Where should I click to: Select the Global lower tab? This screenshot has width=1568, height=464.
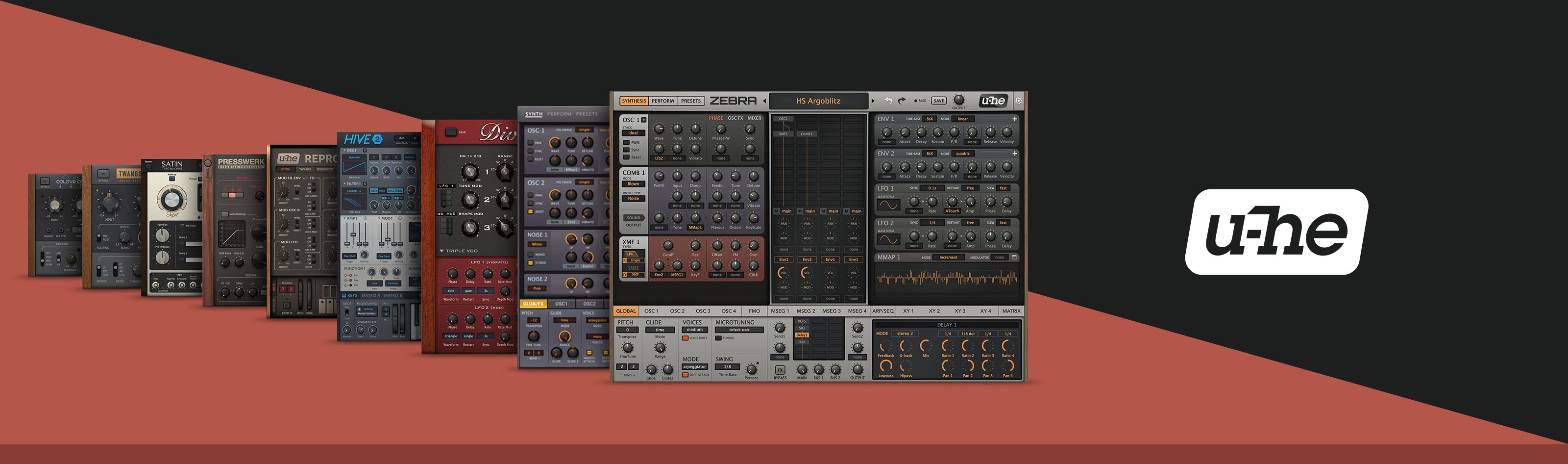626,311
